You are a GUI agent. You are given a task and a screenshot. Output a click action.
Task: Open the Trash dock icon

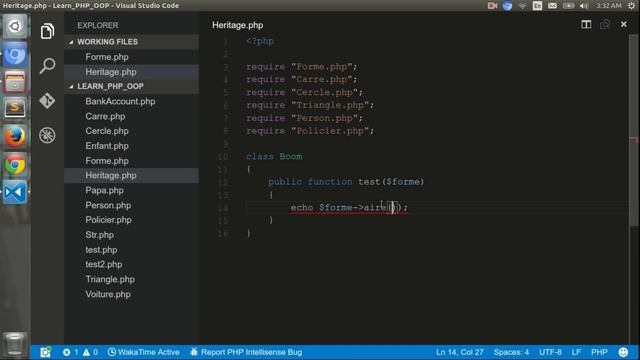tap(15, 344)
